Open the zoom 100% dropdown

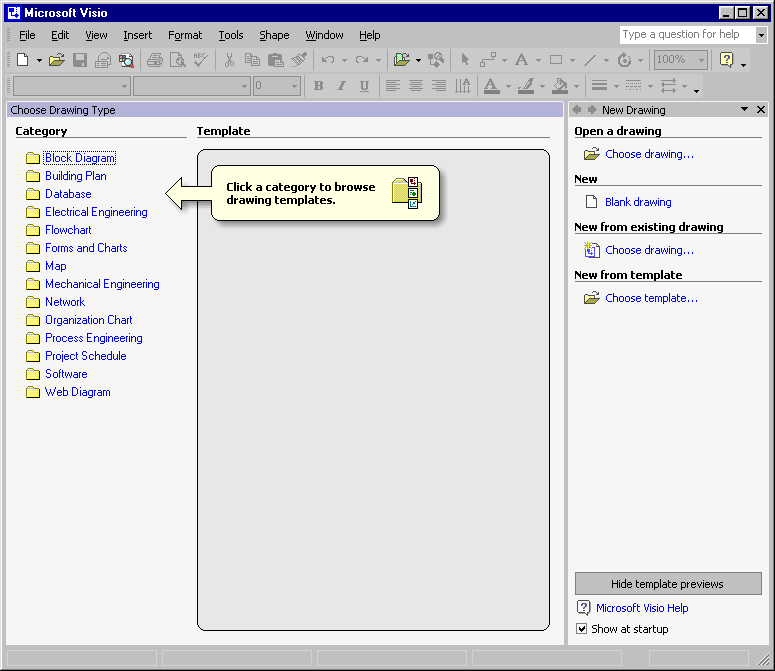[701, 60]
